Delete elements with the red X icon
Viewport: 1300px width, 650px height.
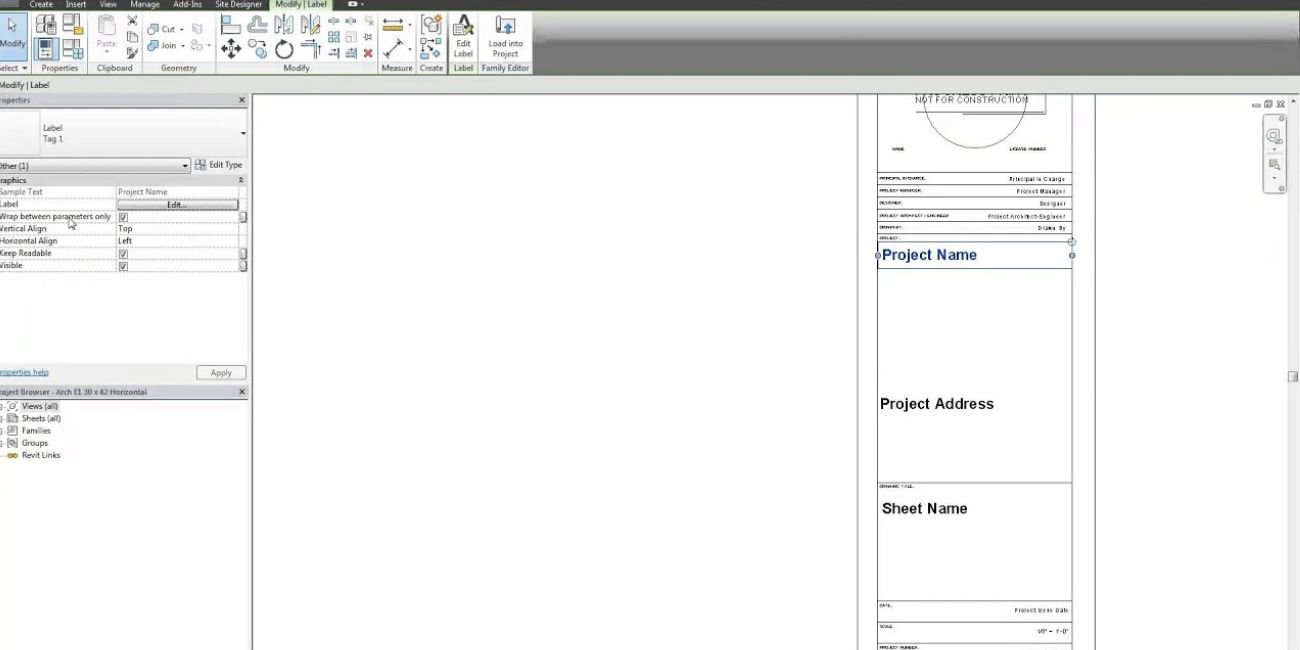click(367, 52)
